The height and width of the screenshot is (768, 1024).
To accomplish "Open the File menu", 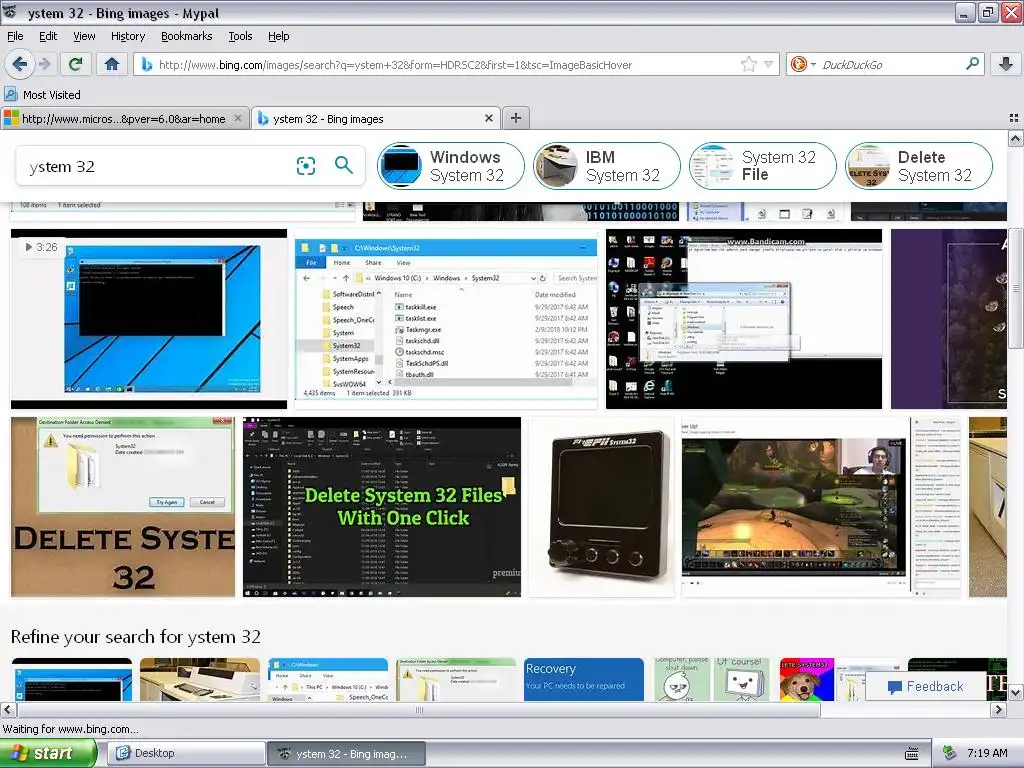I will pos(15,36).
